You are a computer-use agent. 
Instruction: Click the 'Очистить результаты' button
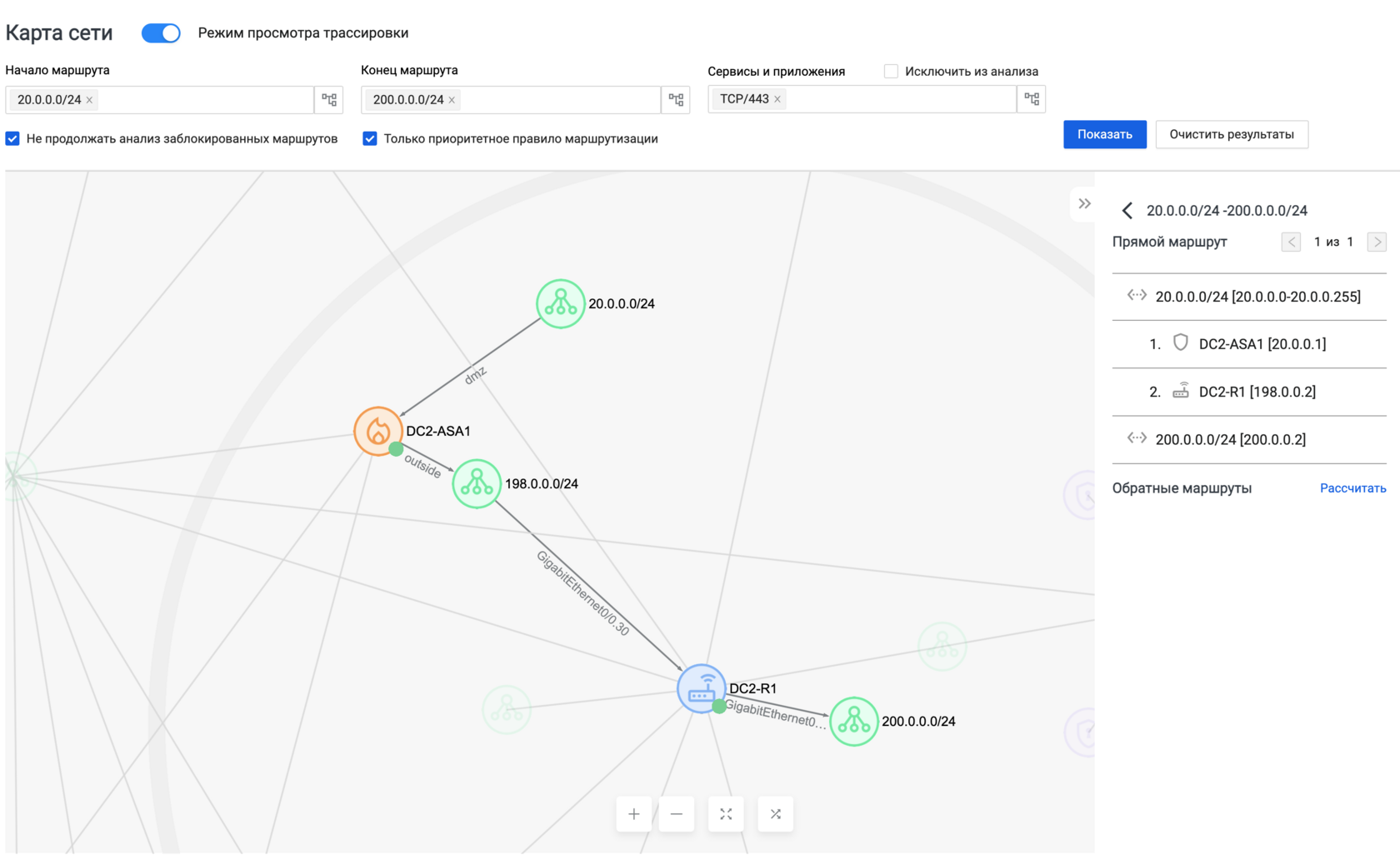pos(1232,134)
